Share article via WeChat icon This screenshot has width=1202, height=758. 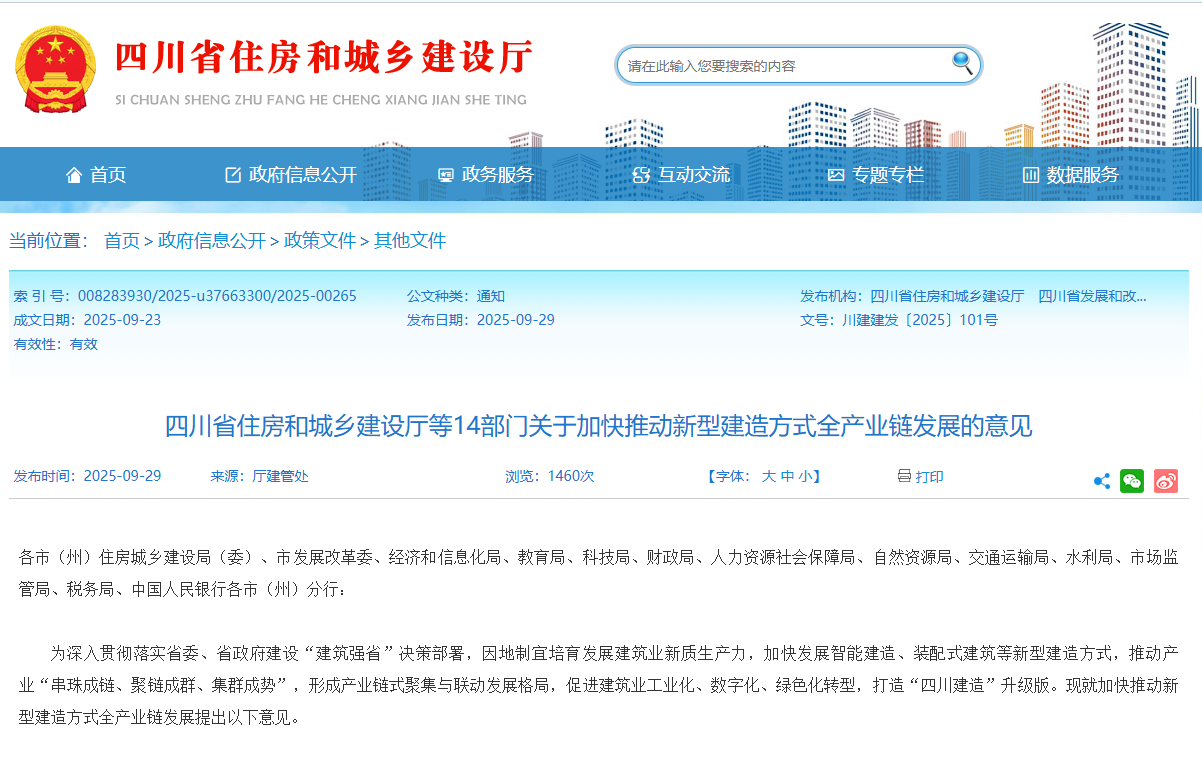[x=1132, y=481]
